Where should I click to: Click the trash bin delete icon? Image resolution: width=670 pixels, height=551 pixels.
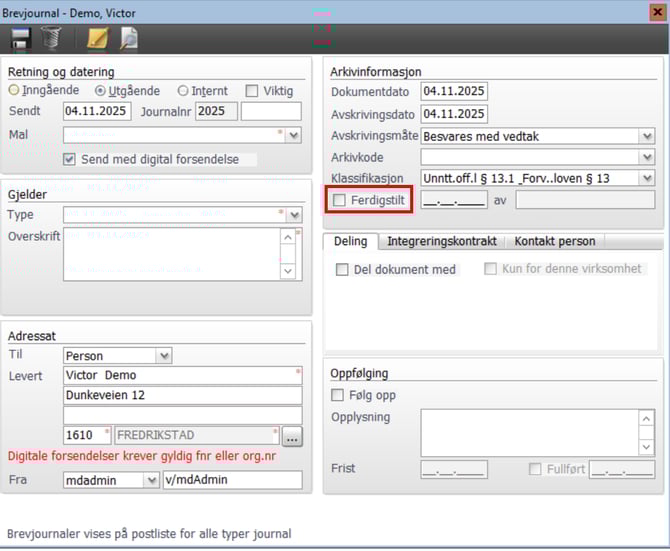pos(51,39)
